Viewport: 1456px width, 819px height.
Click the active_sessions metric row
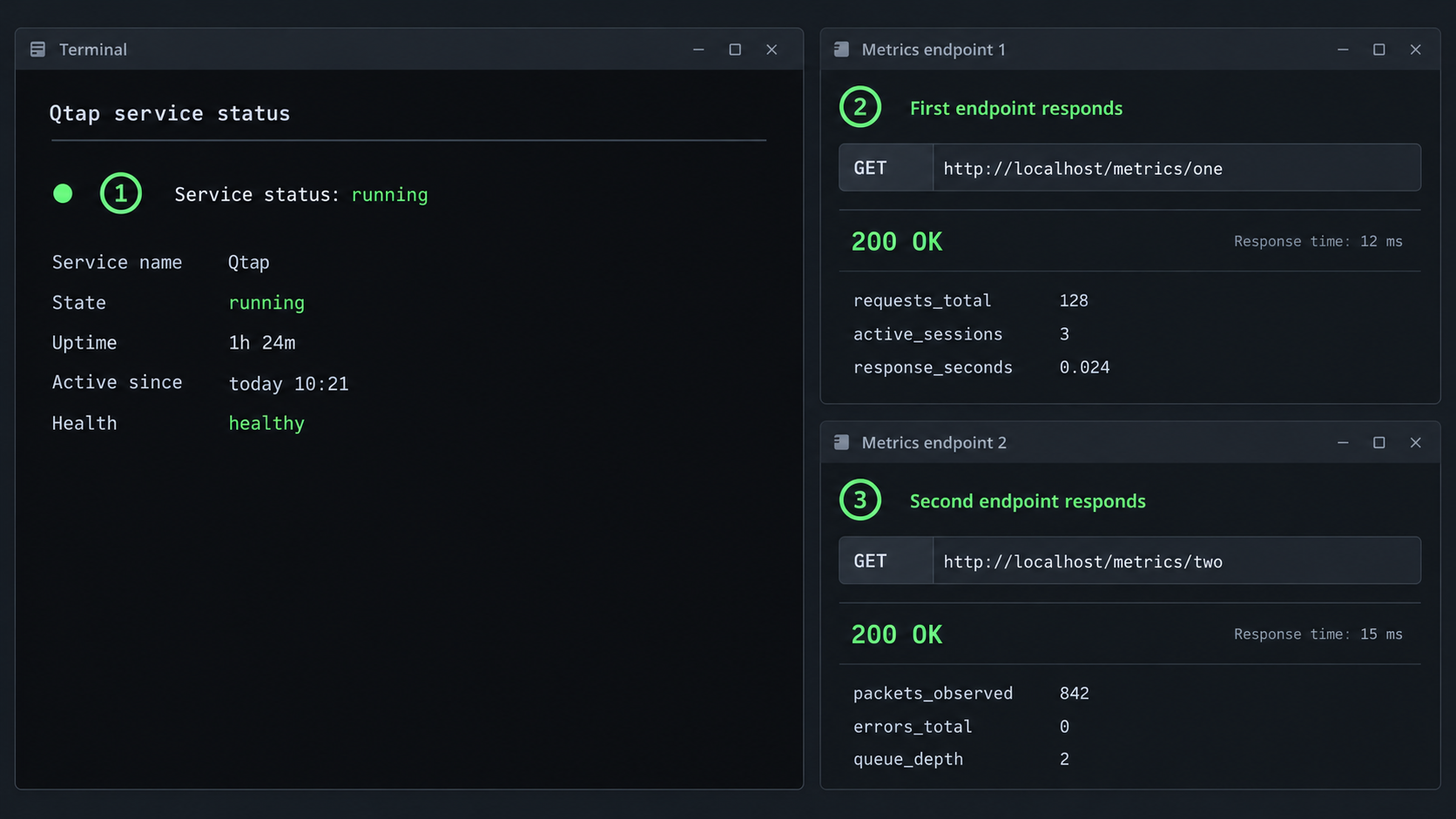962,334
